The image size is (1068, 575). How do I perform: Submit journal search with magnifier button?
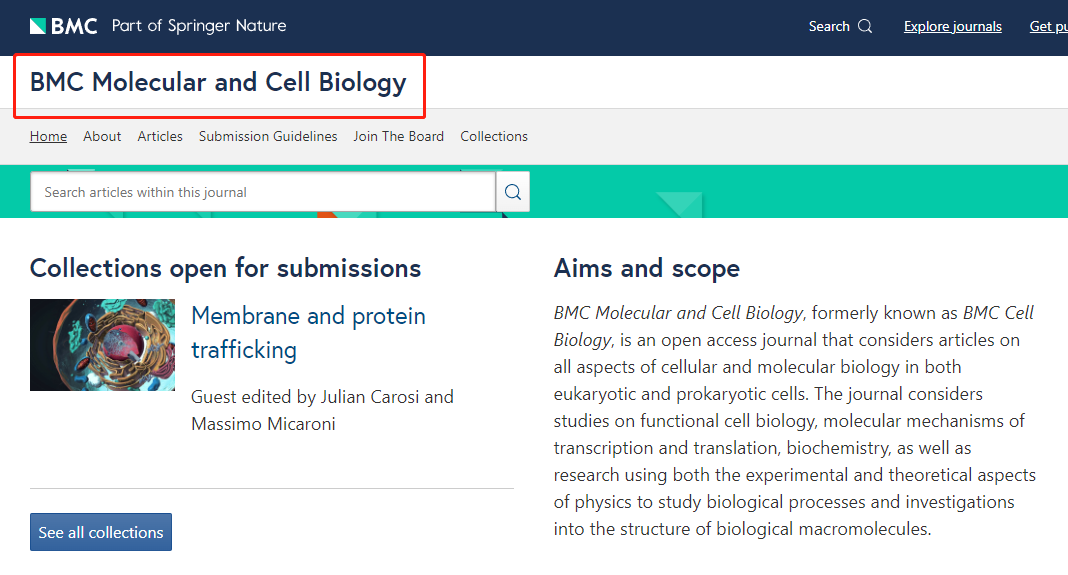(513, 192)
